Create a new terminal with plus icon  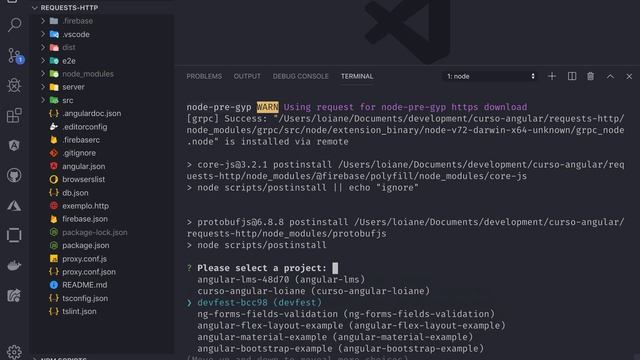tap(552, 76)
